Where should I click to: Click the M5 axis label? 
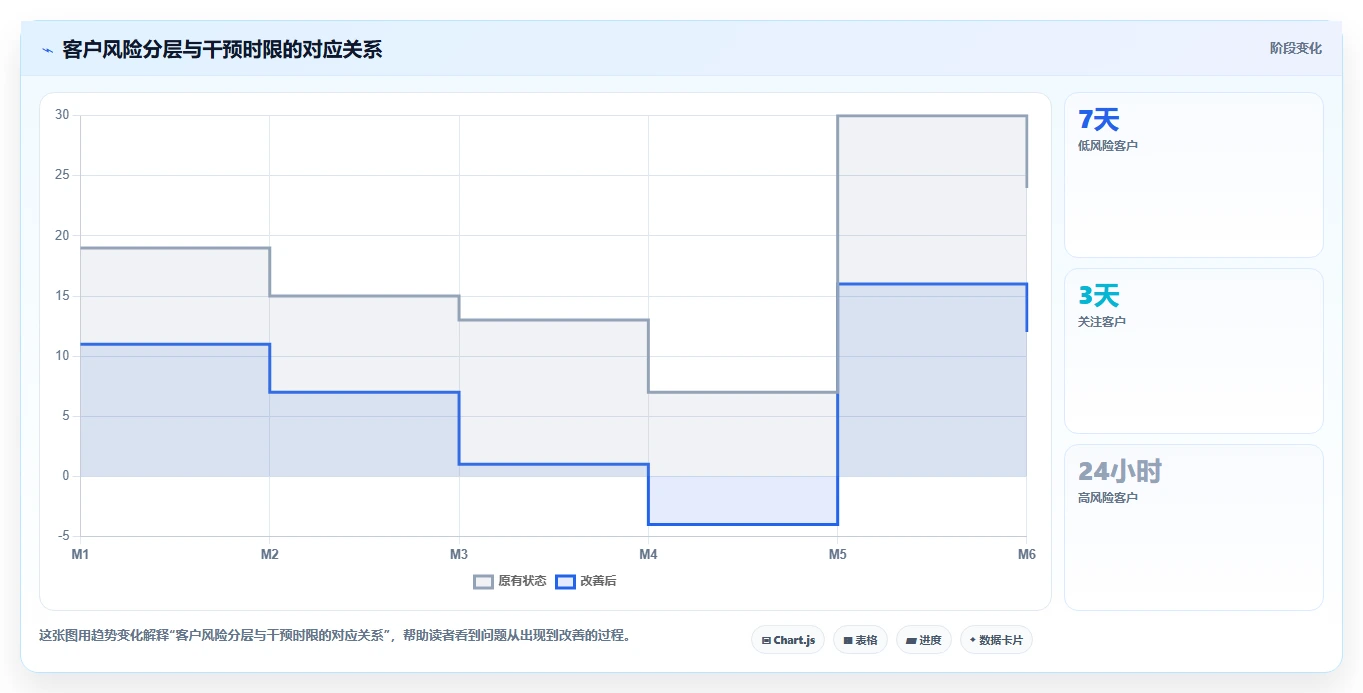point(837,554)
